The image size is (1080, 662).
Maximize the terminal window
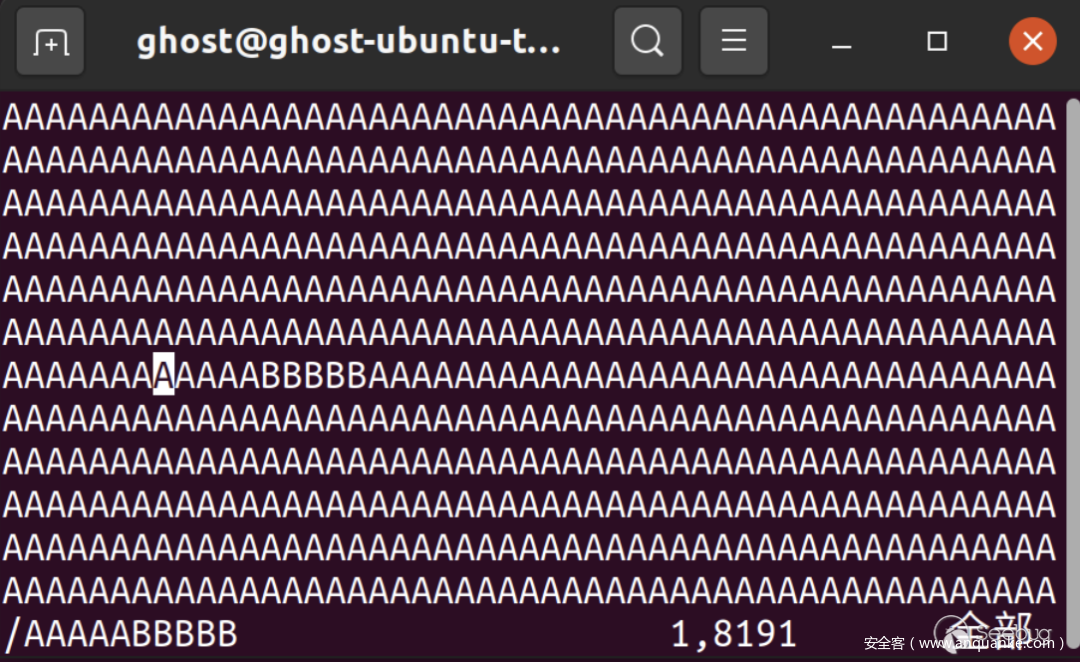tap(937, 41)
